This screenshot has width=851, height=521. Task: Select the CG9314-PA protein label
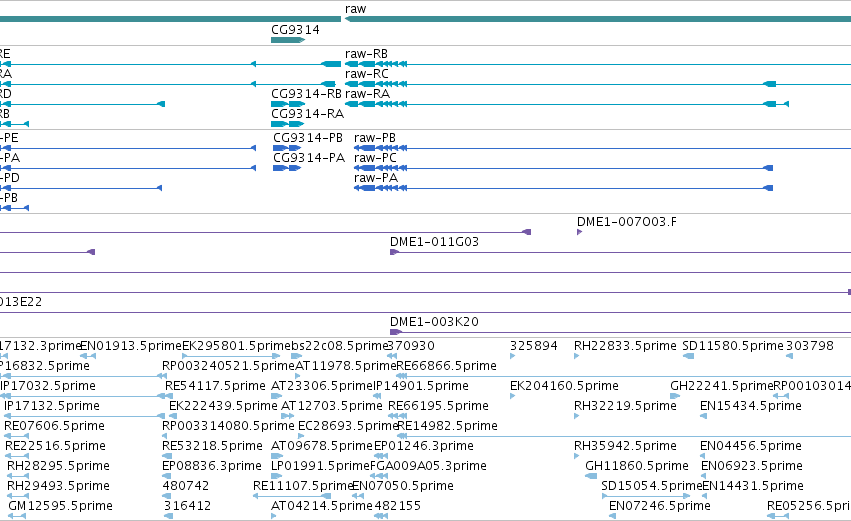(x=309, y=158)
